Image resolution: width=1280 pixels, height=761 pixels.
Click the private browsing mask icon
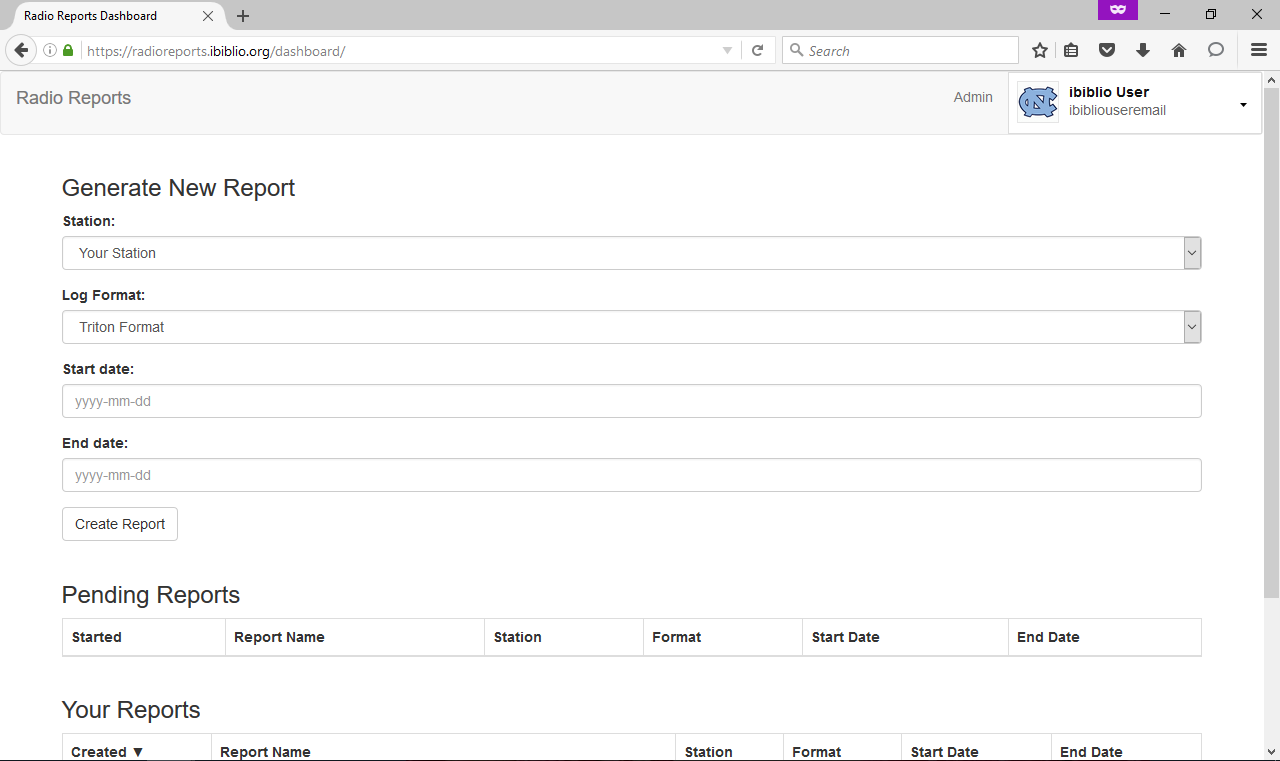[1118, 10]
